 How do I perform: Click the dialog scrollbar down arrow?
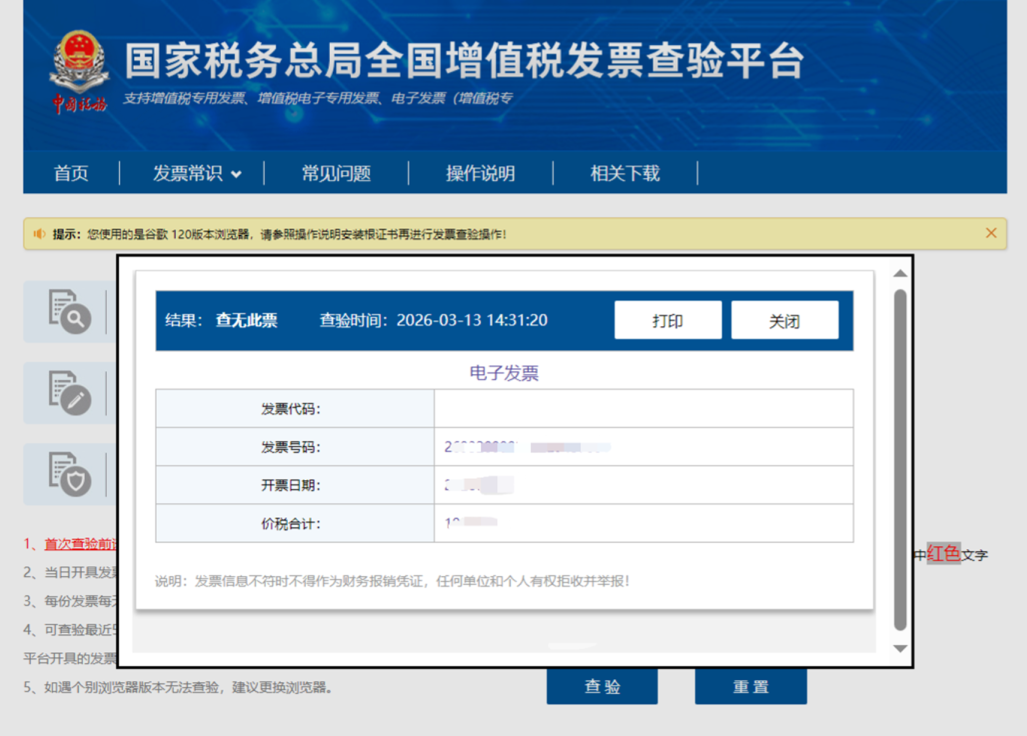click(x=901, y=648)
